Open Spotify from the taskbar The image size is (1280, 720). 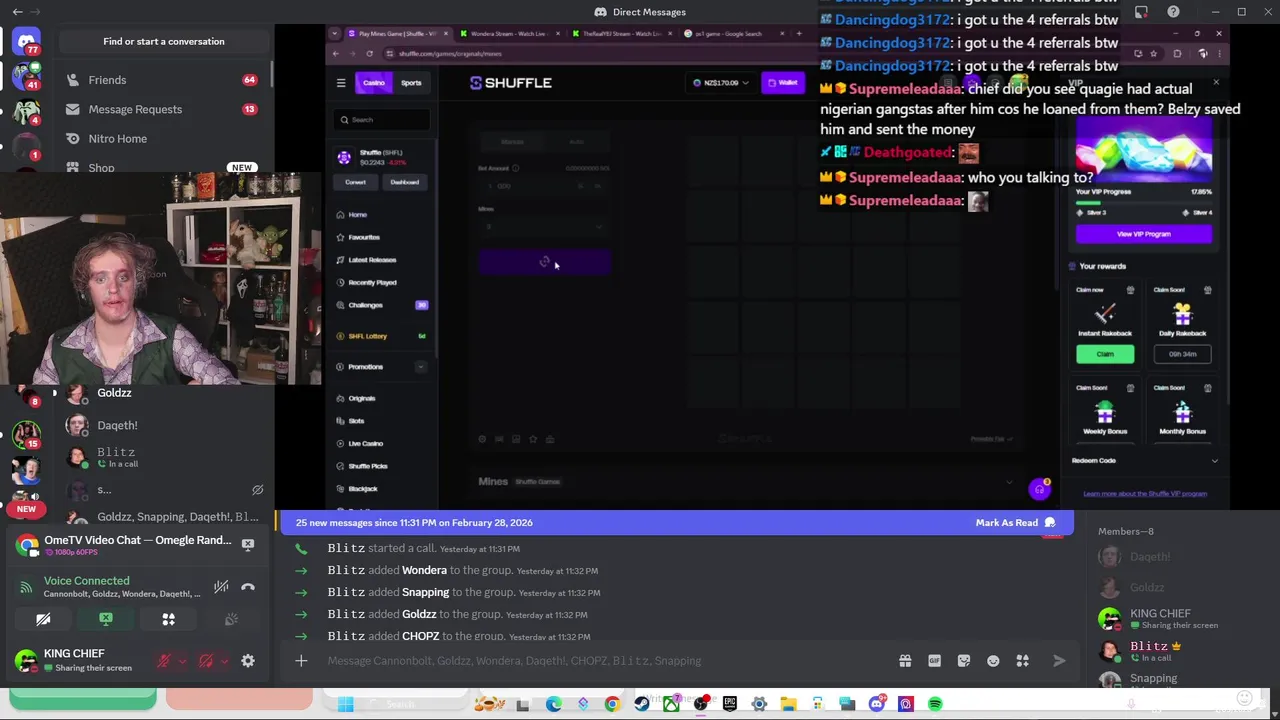pyautogui.click(x=935, y=704)
